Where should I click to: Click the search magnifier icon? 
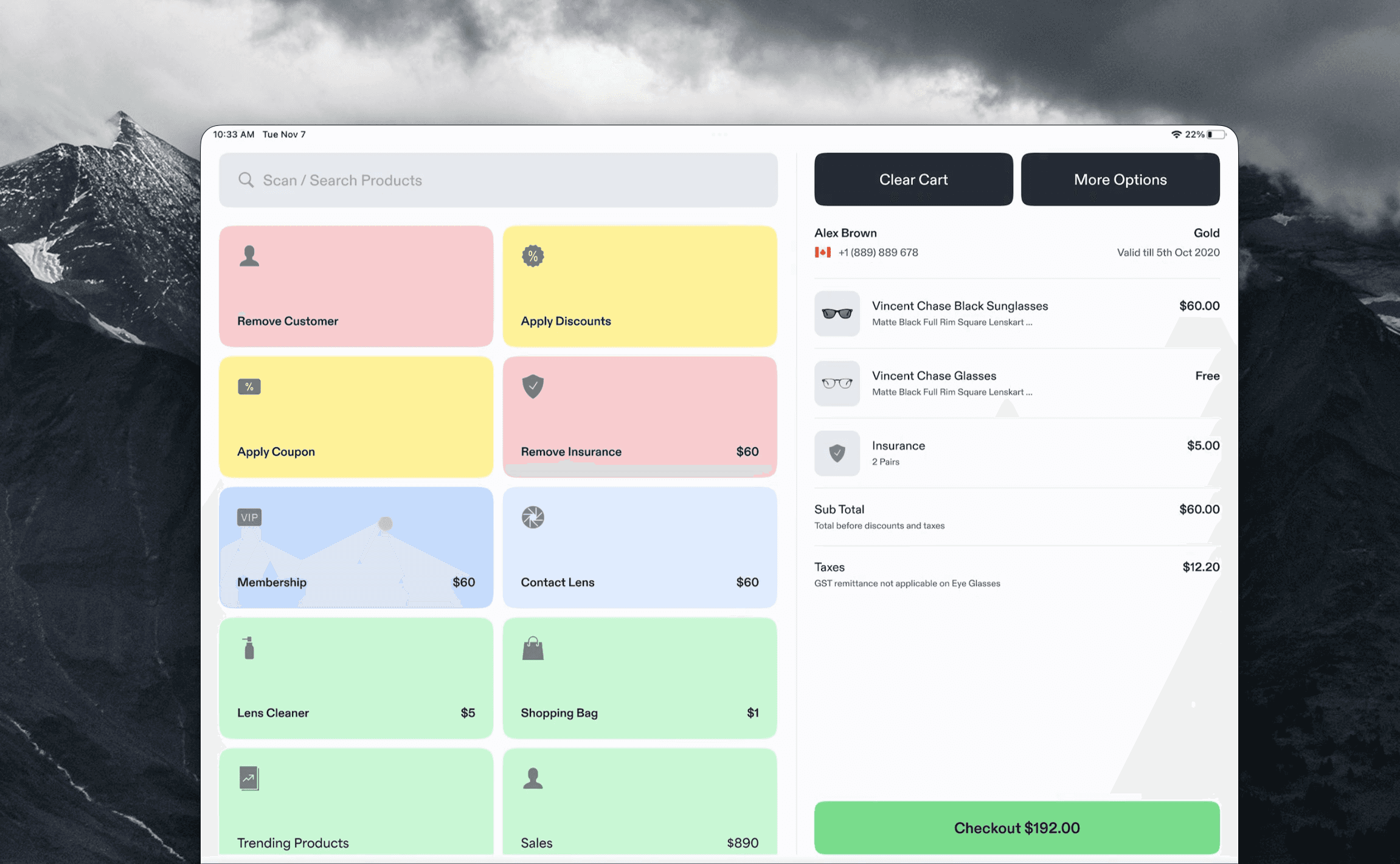[x=246, y=180]
